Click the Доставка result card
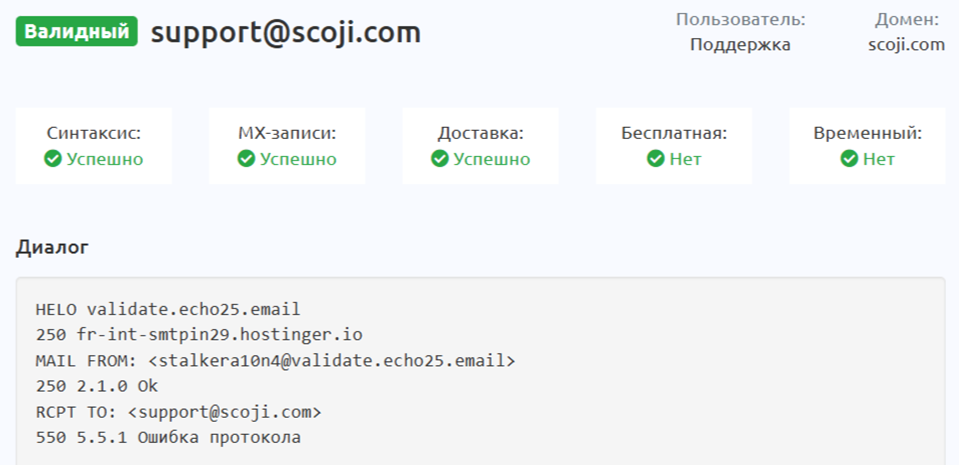Screen dimensions: 959x465 (x=480, y=146)
